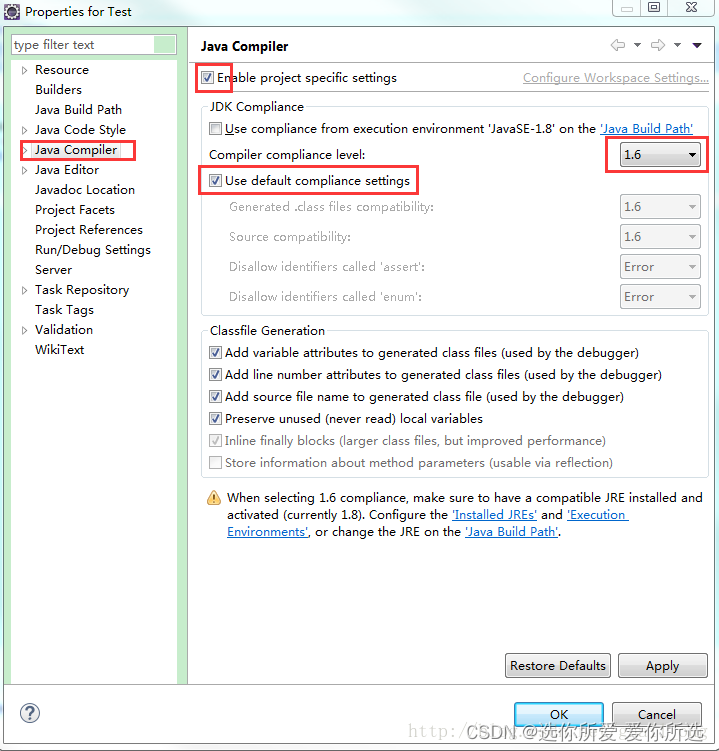Open 'Java Build Path' link in JDK Compliance

pyautogui.click(x=647, y=128)
